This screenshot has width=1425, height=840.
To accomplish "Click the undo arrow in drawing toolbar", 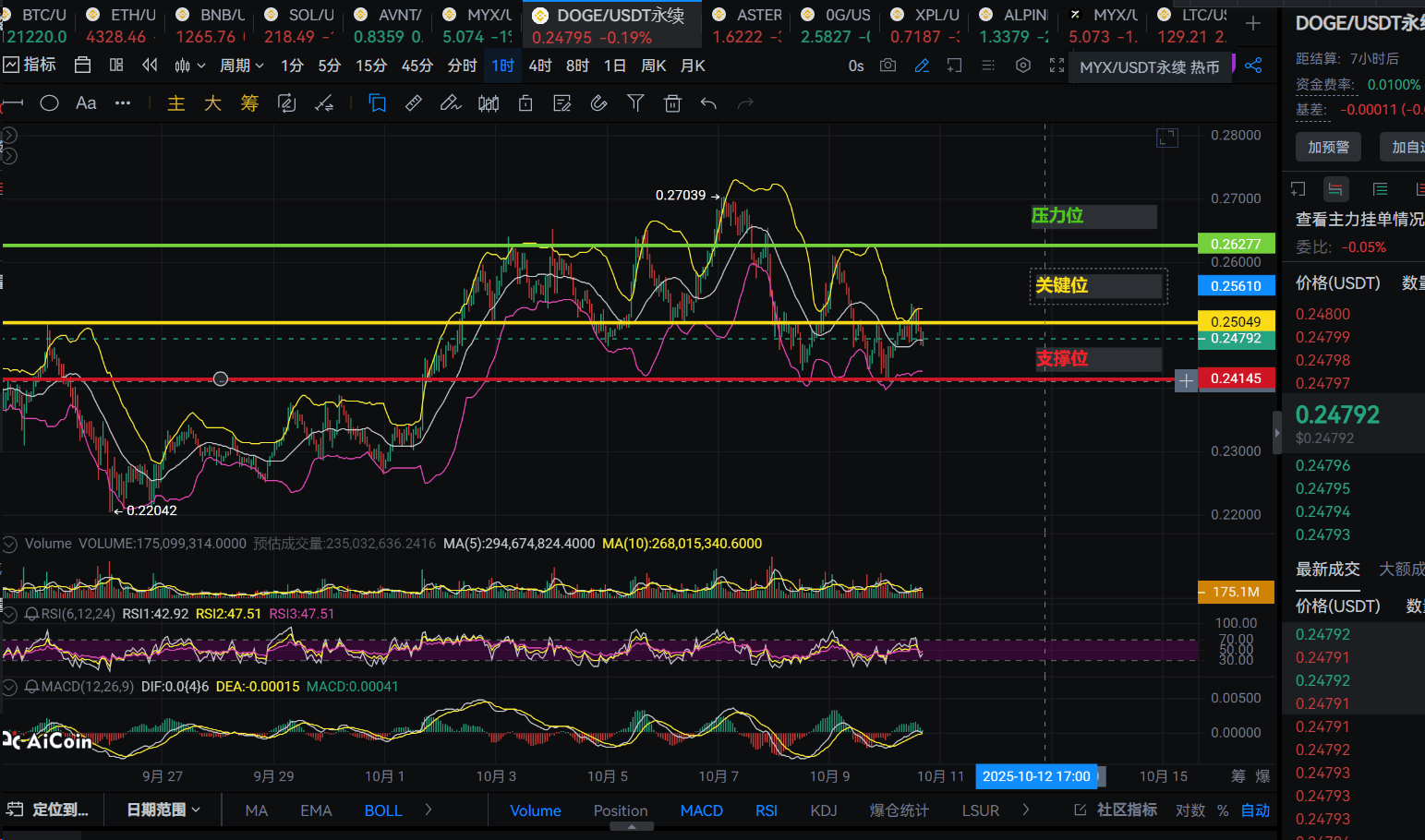I will pos(708,103).
